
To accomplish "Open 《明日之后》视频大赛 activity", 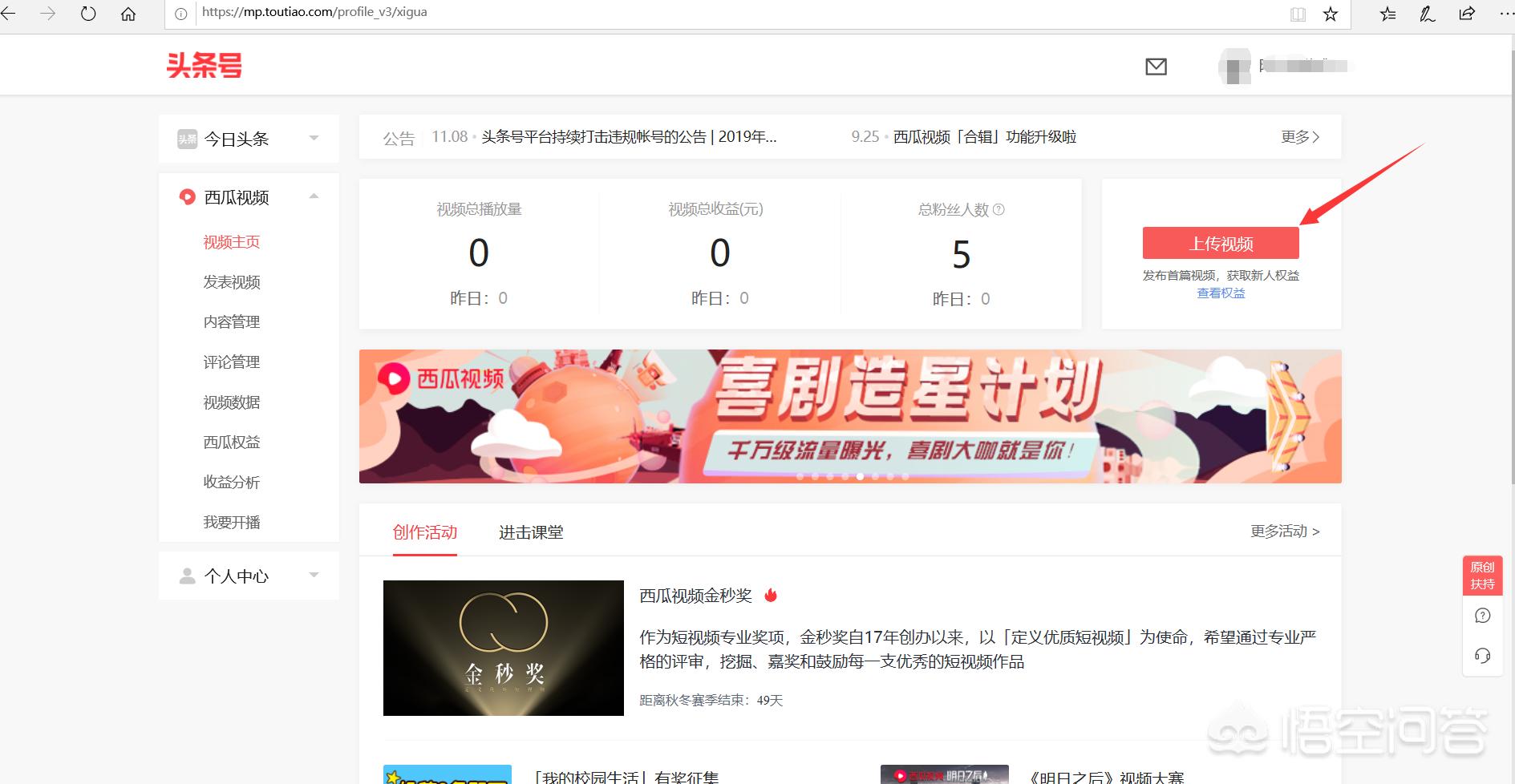I will (1108, 777).
